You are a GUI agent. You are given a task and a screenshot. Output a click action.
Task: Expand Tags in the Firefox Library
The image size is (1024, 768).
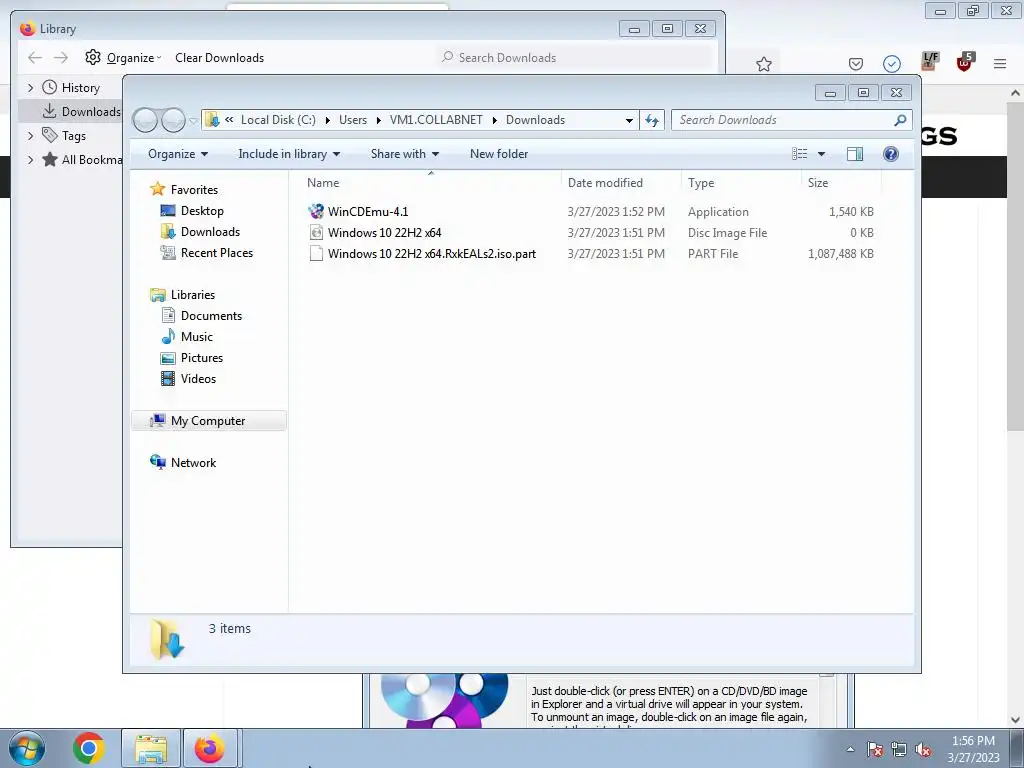click(30, 136)
